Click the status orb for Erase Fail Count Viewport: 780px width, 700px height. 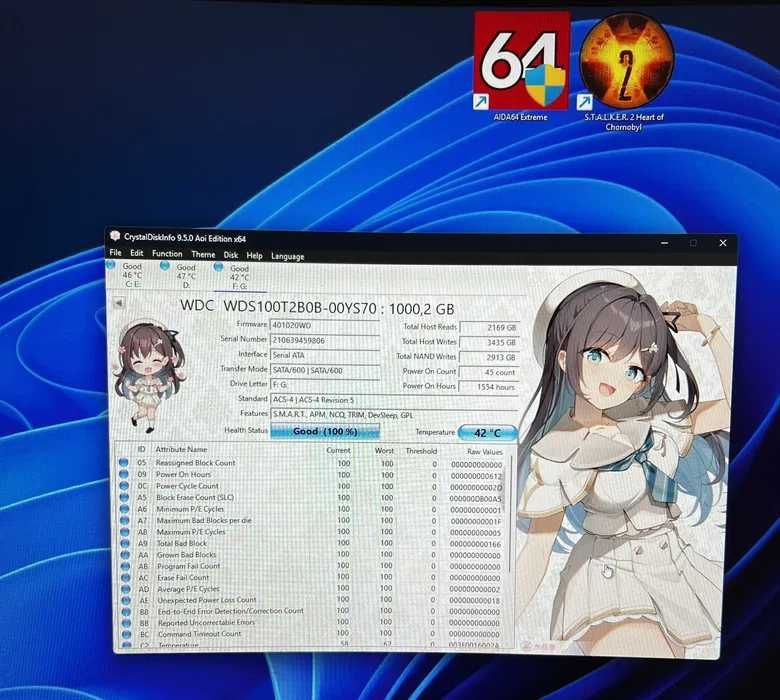[126, 578]
